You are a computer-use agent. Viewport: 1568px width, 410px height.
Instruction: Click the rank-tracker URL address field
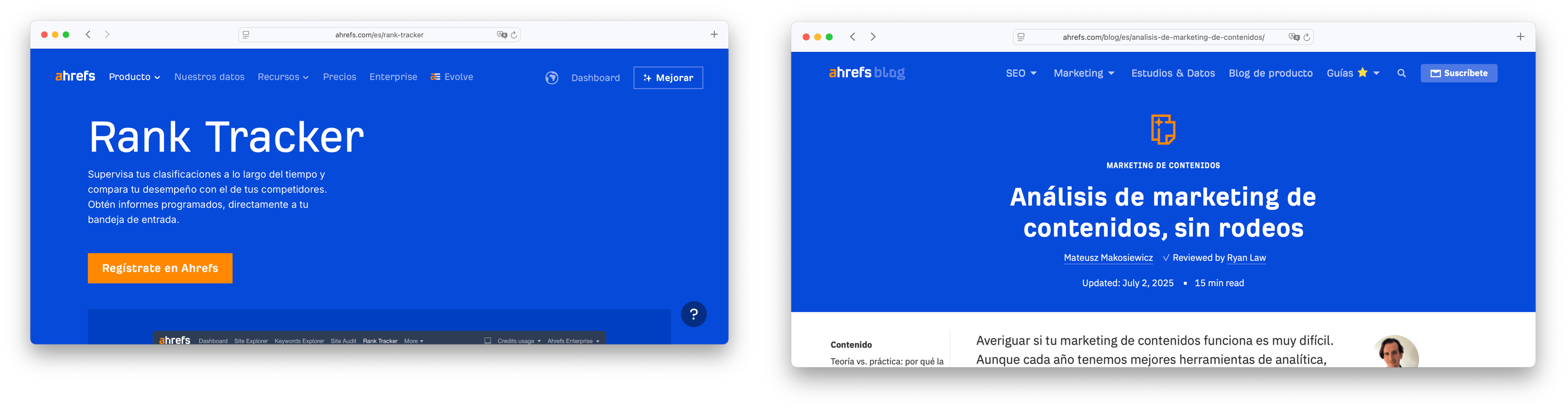click(379, 35)
